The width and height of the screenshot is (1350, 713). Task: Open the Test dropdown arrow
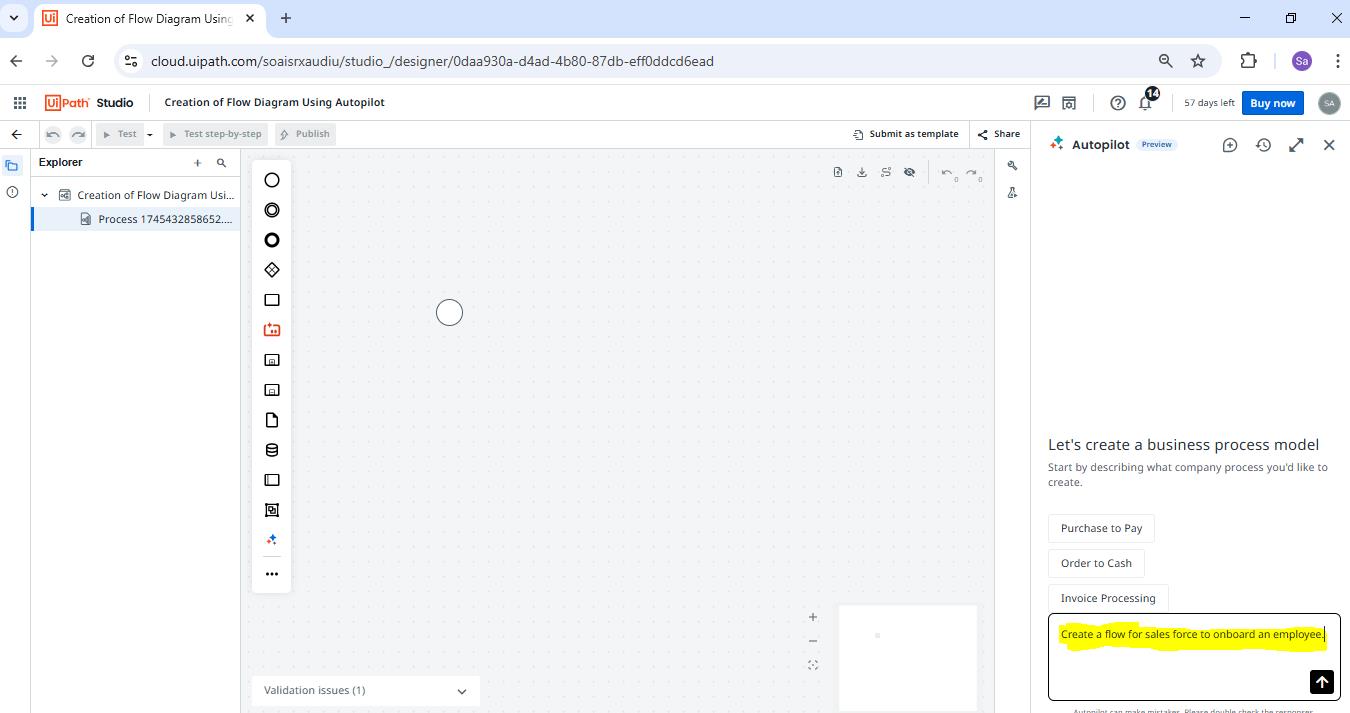coord(148,133)
